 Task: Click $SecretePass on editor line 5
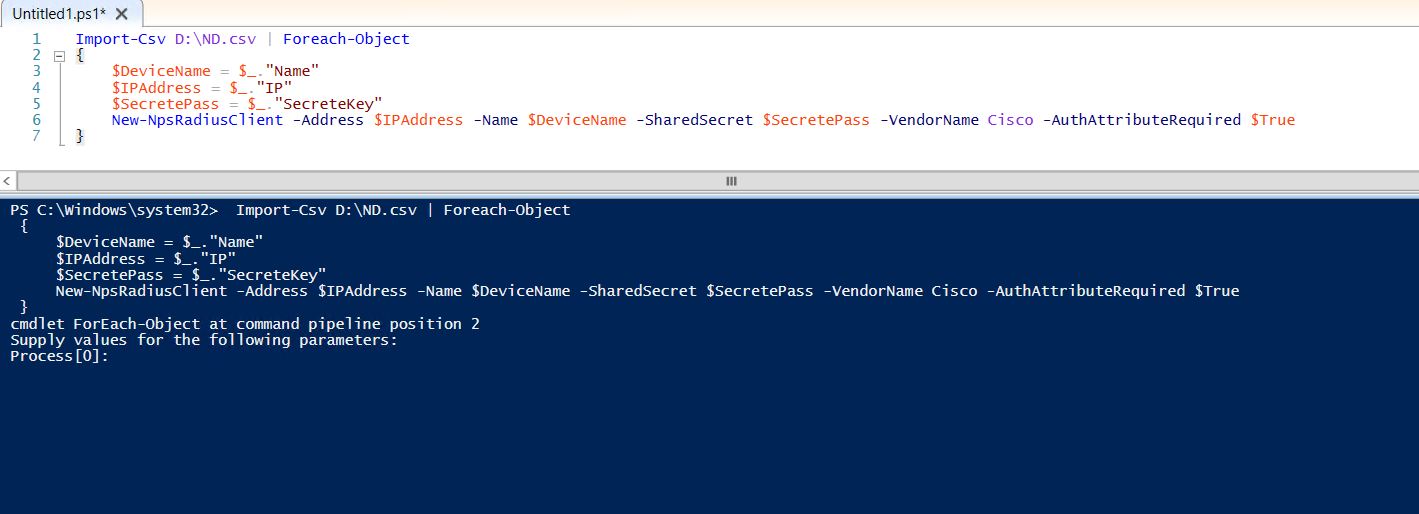click(165, 104)
